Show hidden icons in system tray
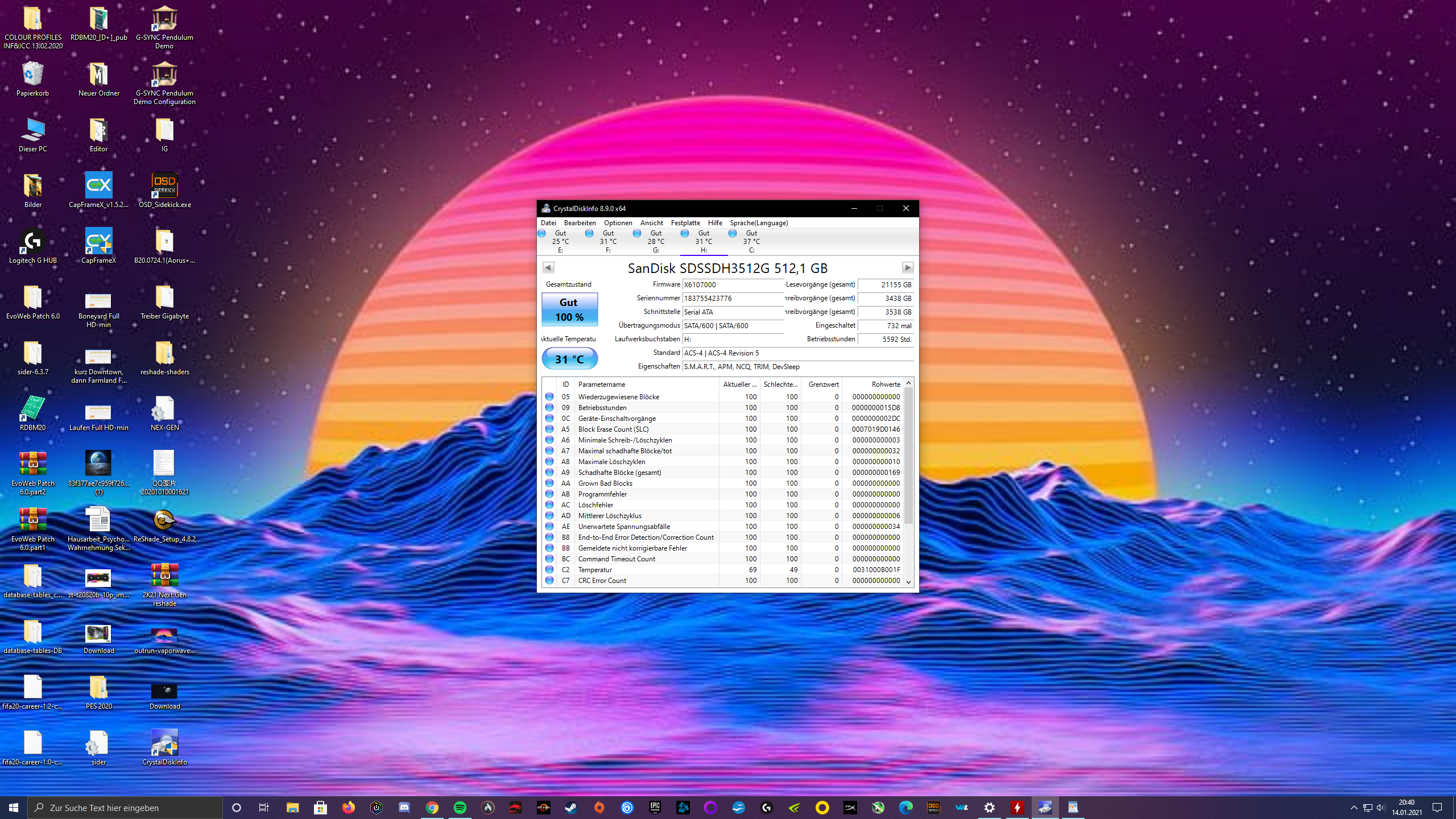This screenshot has width=1456, height=819. click(x=1354, y=808)
